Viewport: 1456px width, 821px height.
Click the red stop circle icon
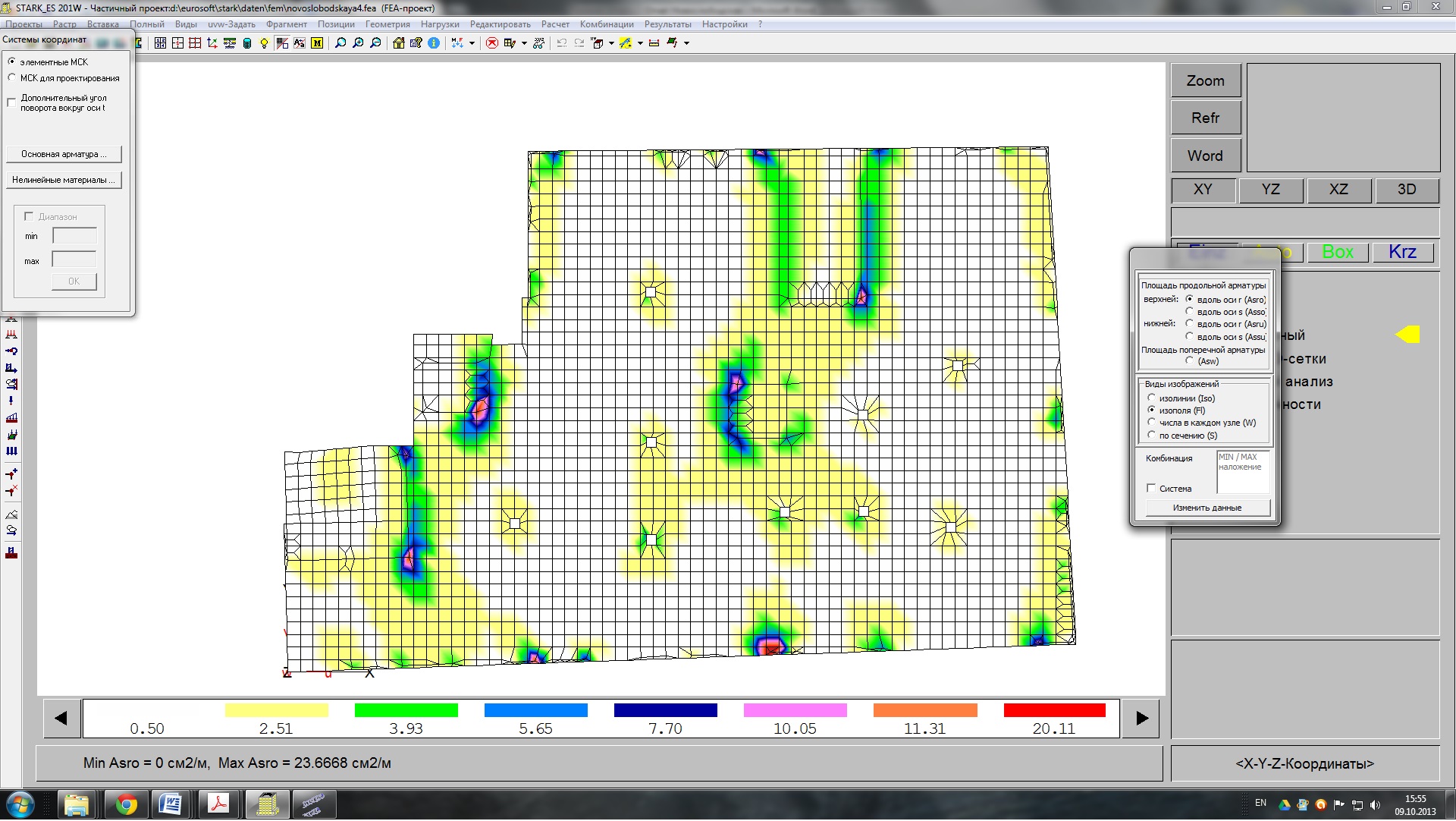492,43
